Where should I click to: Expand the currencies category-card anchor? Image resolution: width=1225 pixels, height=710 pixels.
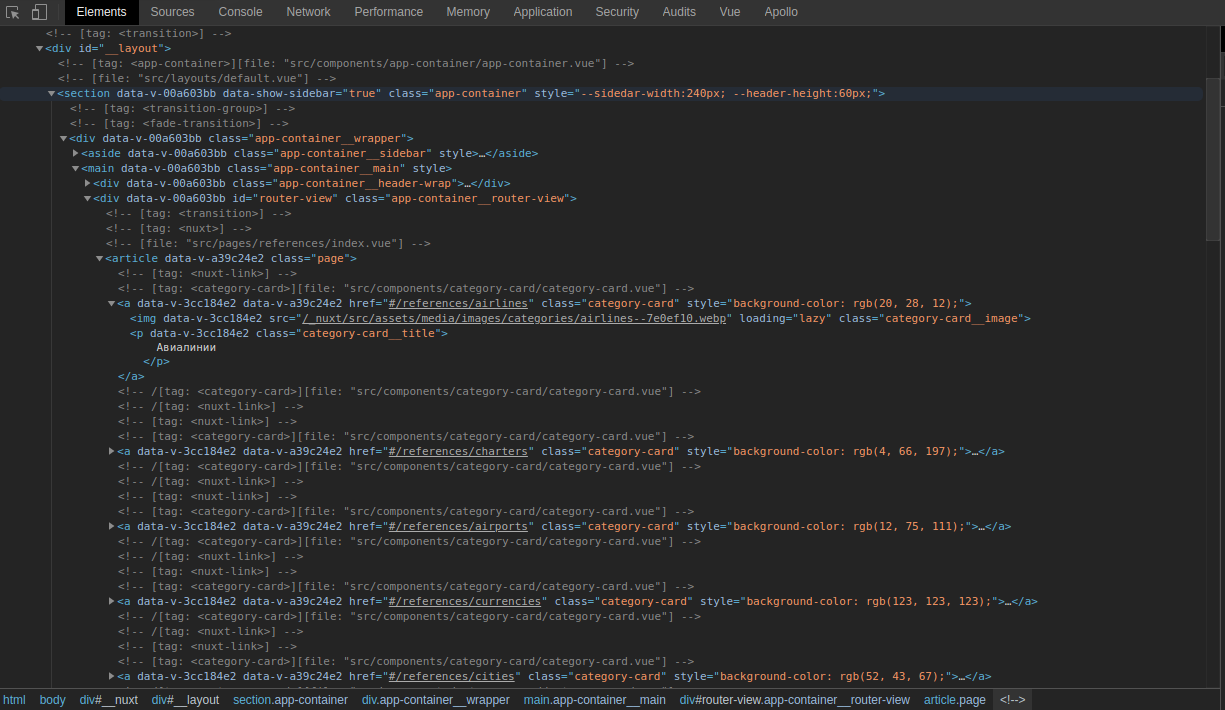[x=112, y=601]
